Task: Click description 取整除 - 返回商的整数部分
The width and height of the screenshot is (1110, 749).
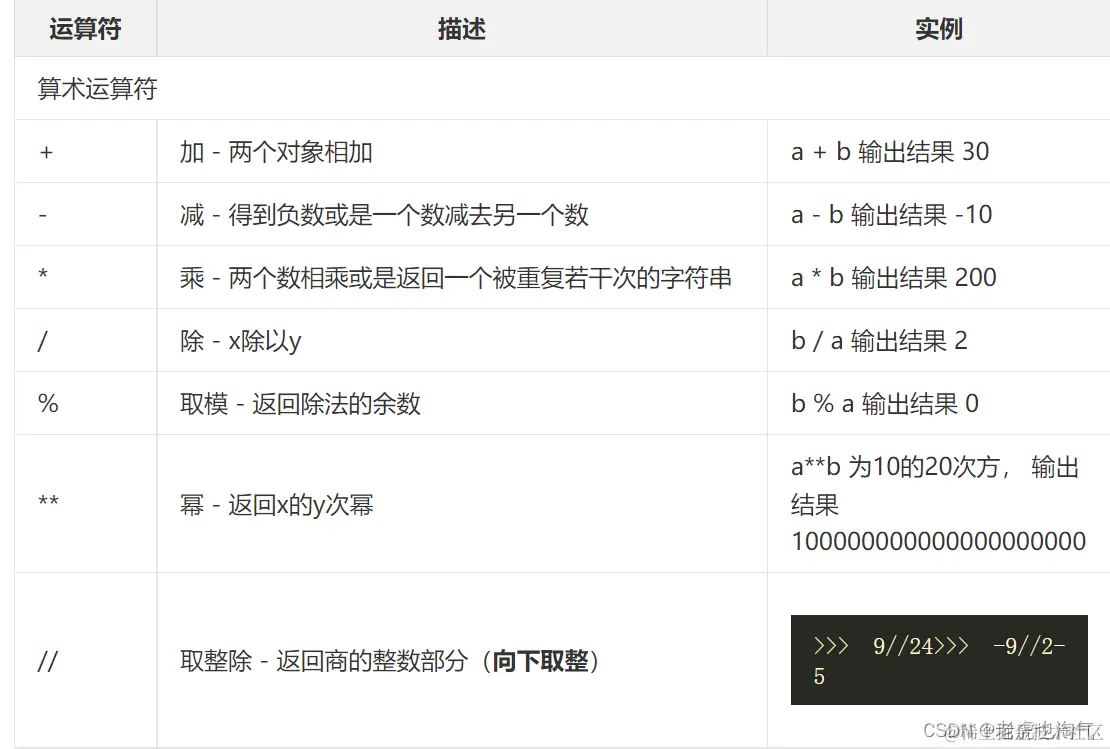Action: [324, 661]
